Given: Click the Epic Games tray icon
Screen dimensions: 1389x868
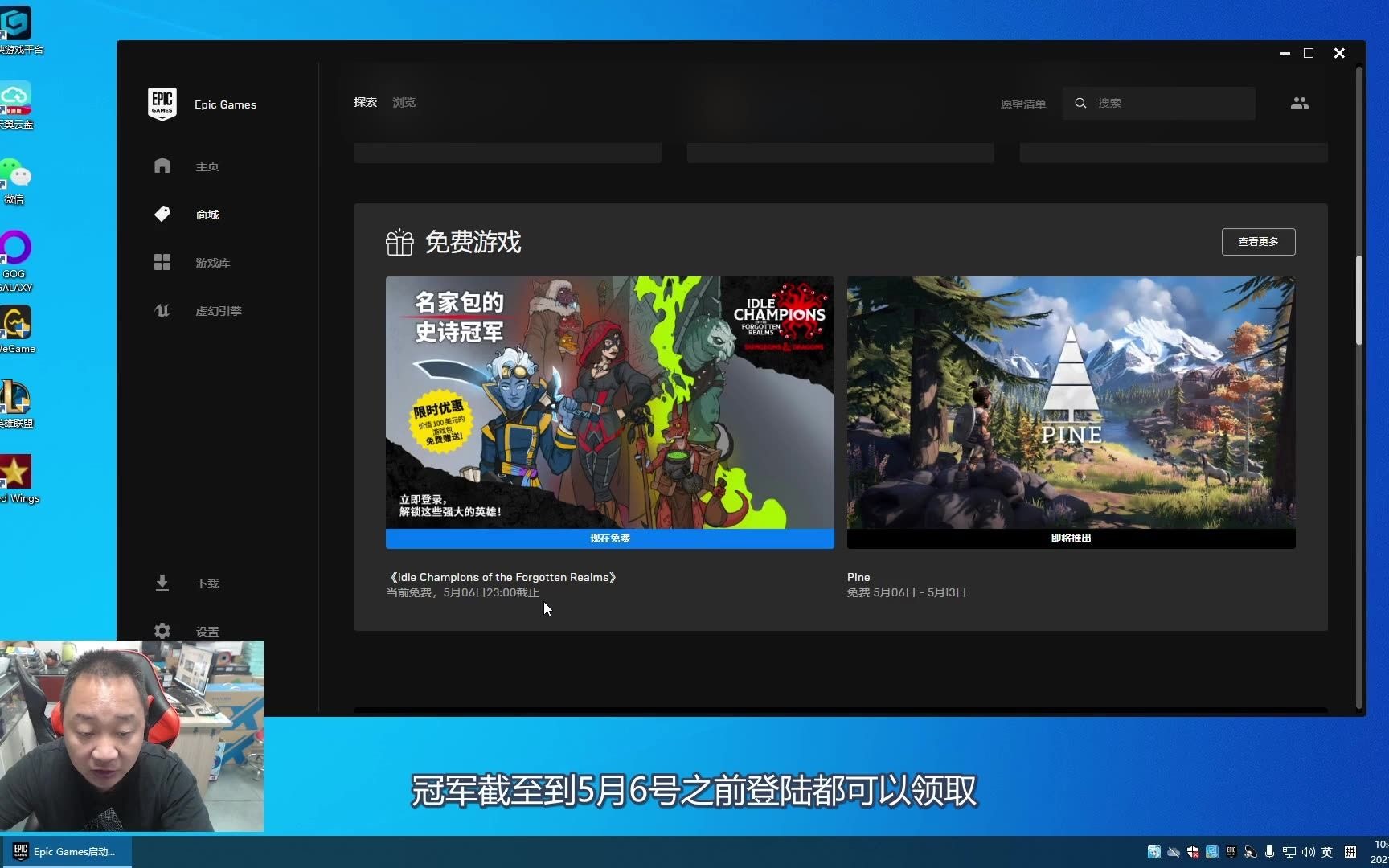Looking at the screenshot, I should (x=1231, y=852).
